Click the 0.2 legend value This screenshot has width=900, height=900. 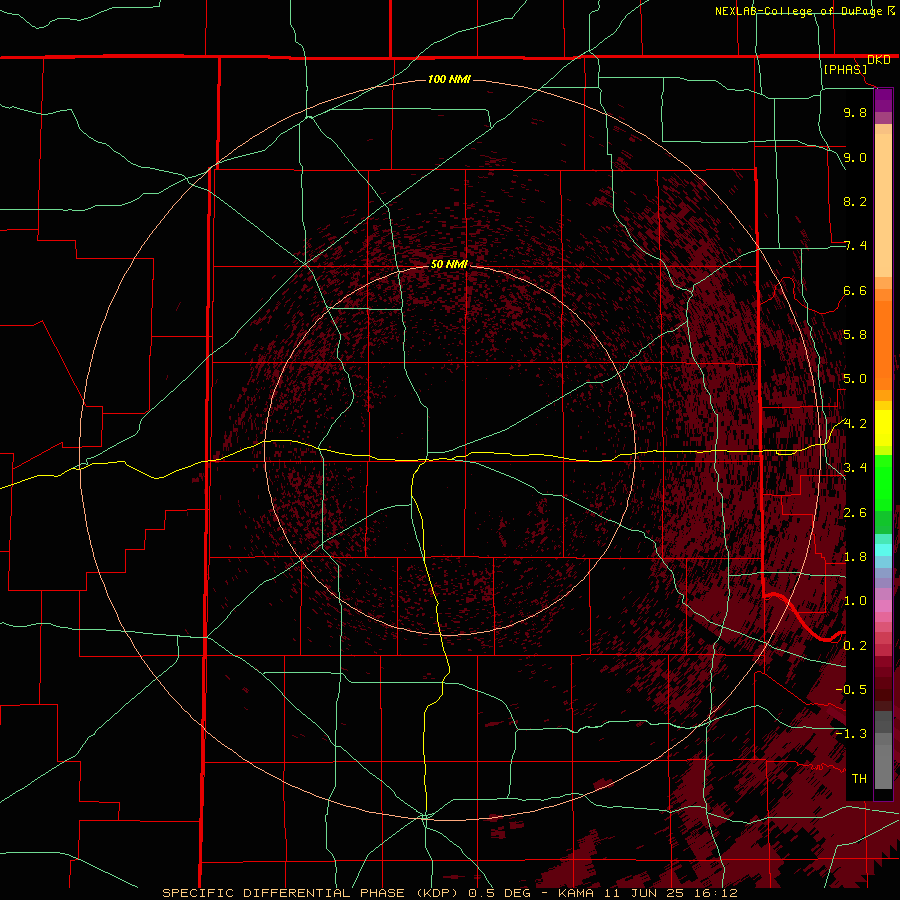coord(855,646)
